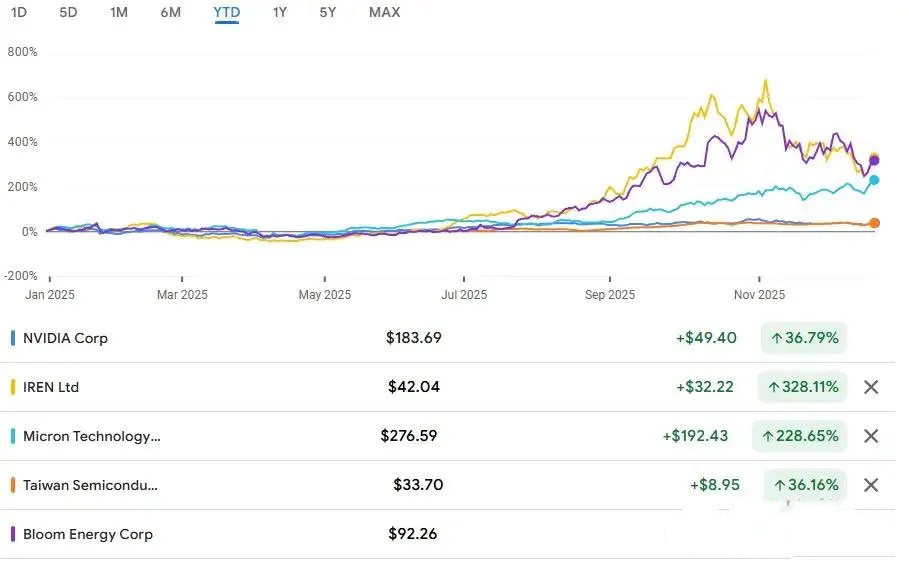This screenshot has width=909, height=567.
Task: Switch to the 5Y range
Action: [x=328, y=12]
